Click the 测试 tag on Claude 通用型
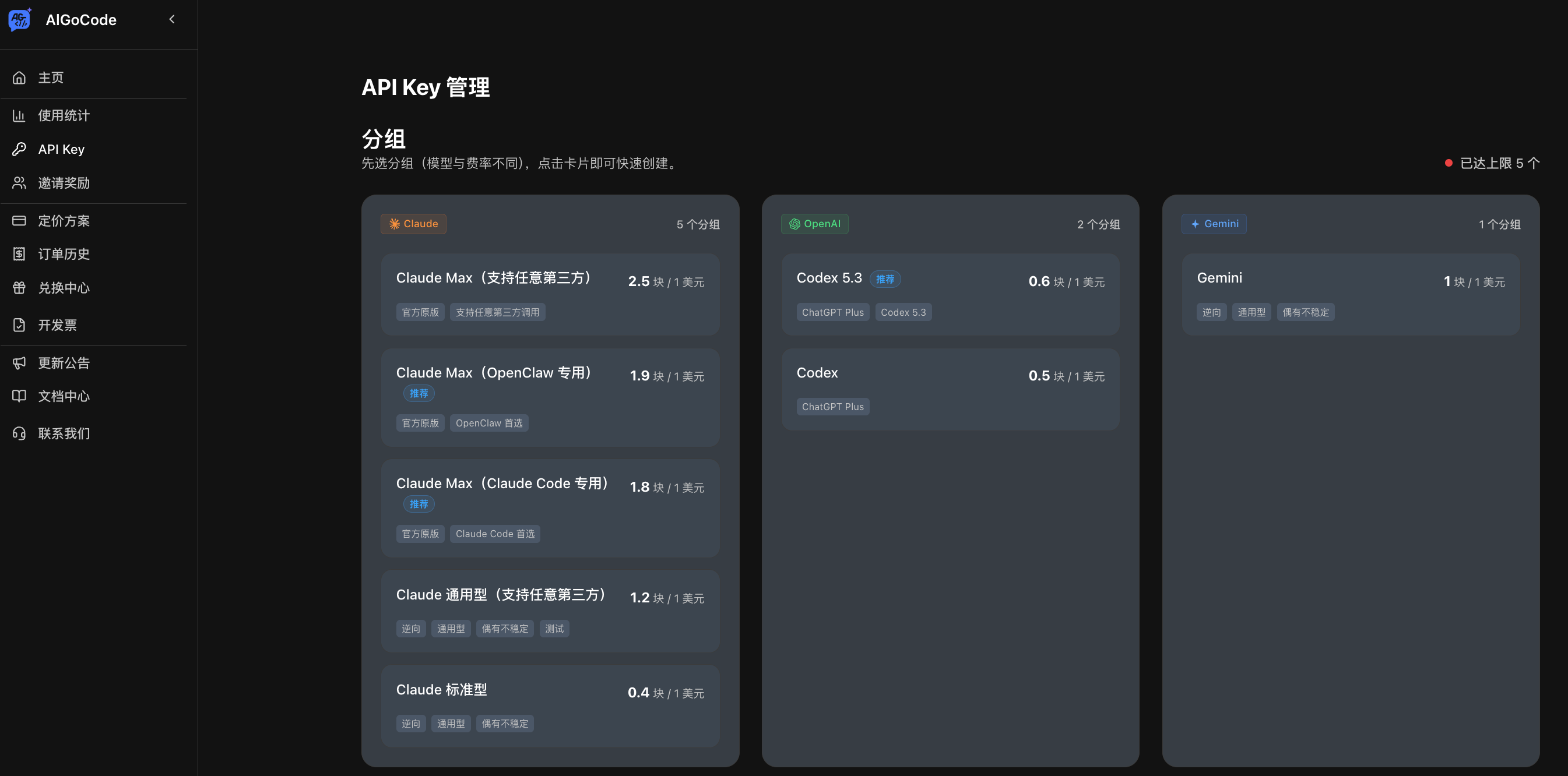This screenshot has height=776, width=1568. [x=554, y=629]
